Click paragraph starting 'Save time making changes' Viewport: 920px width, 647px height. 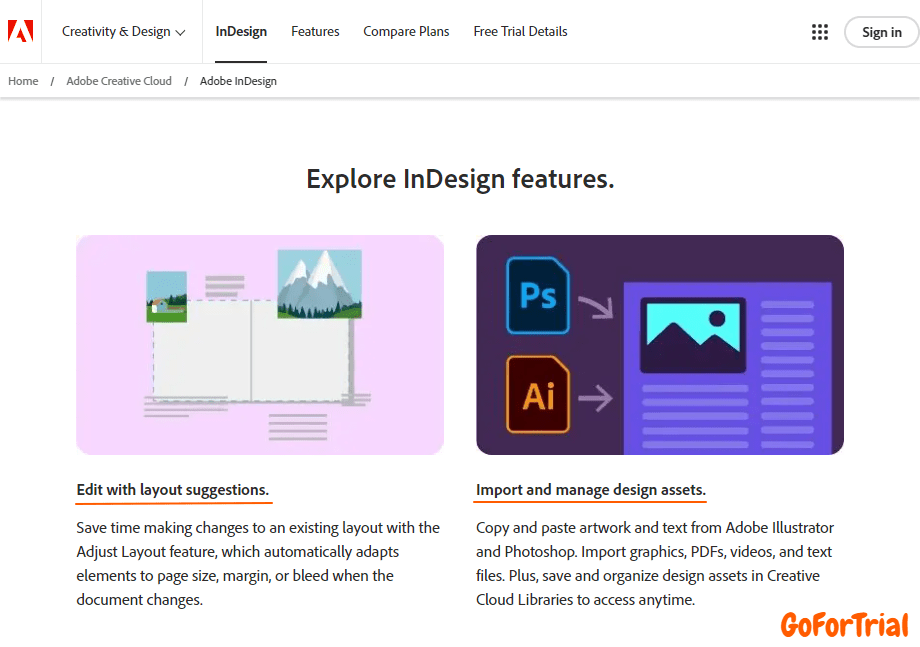(x=258, y=563)
